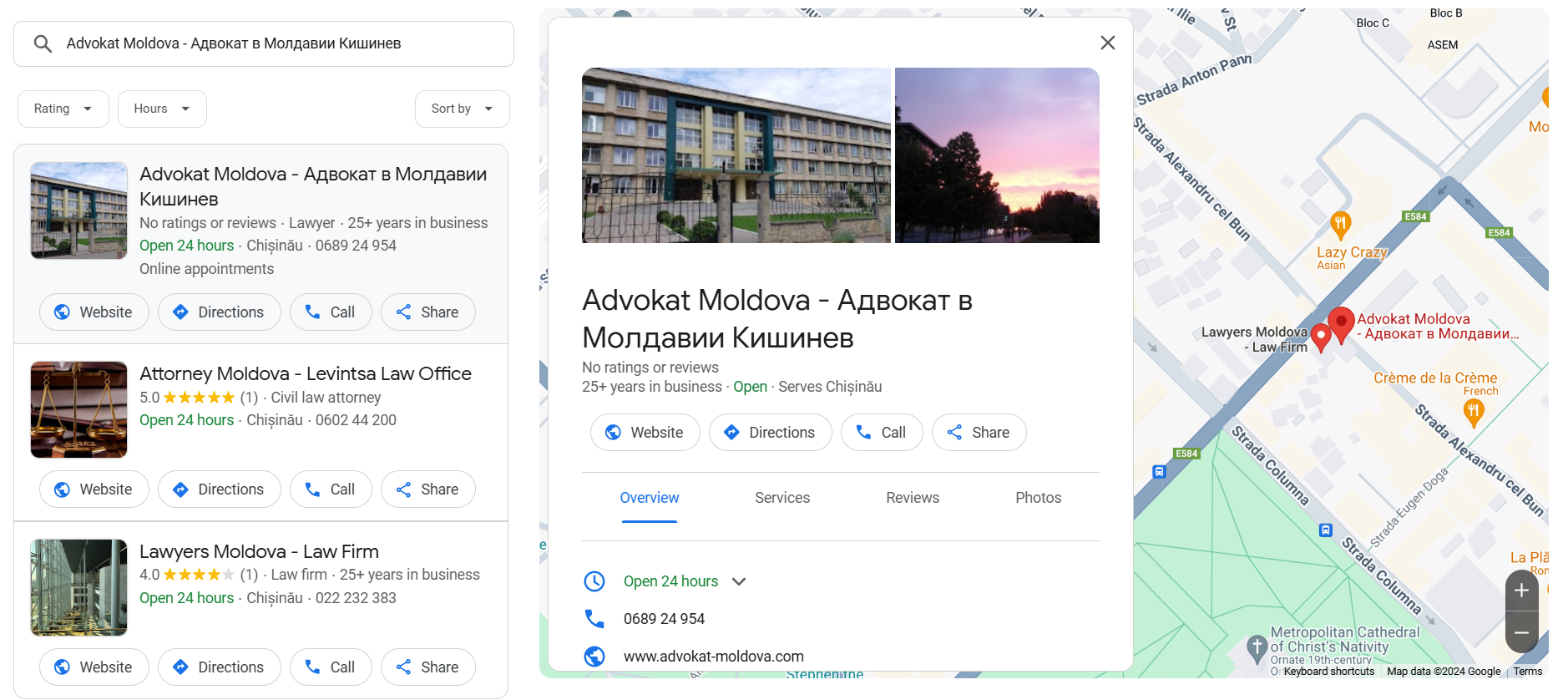Image resolution: width=1568 pixels, height=700 pixels.
Task: Share the Advokat Moldova list result
Action: click(428, 312)
